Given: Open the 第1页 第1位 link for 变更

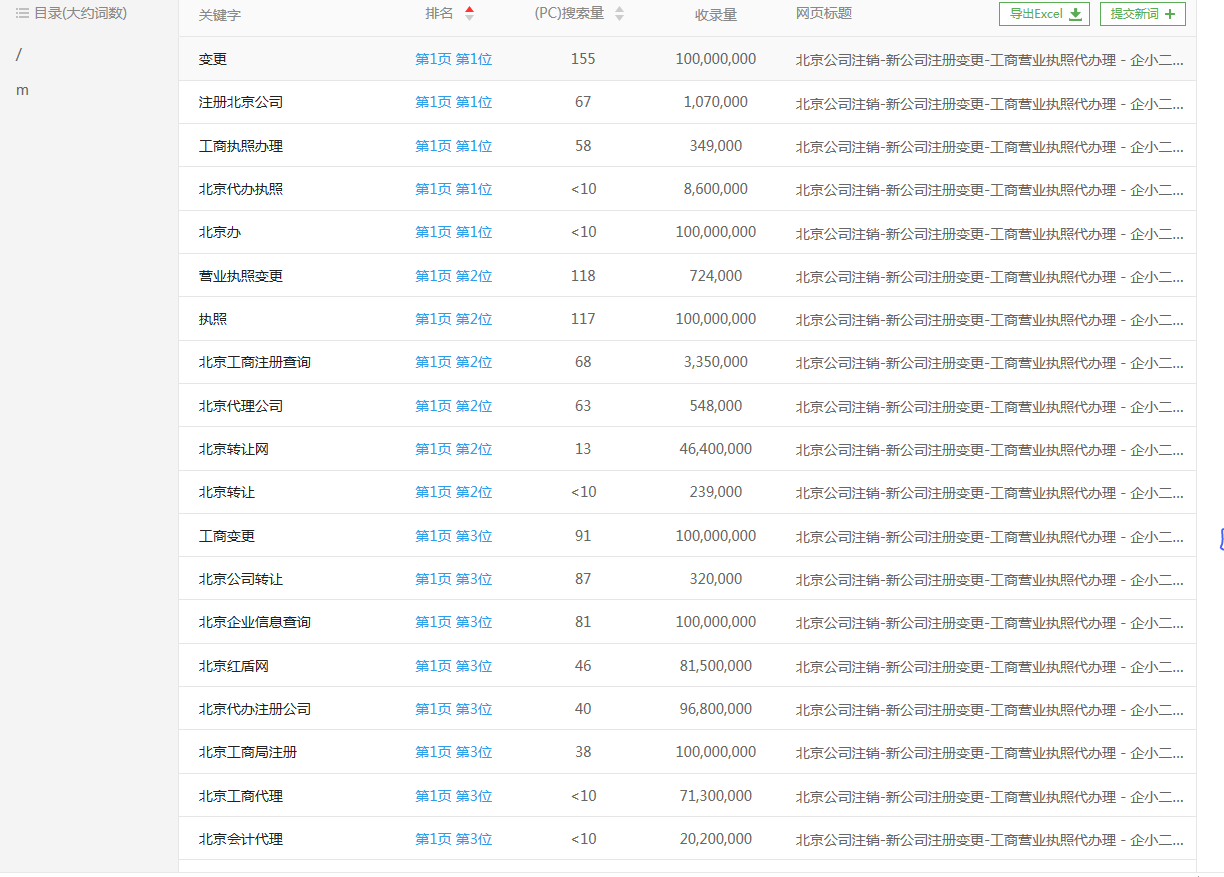Looking at the screenshot, I should (x=453, y=58).
